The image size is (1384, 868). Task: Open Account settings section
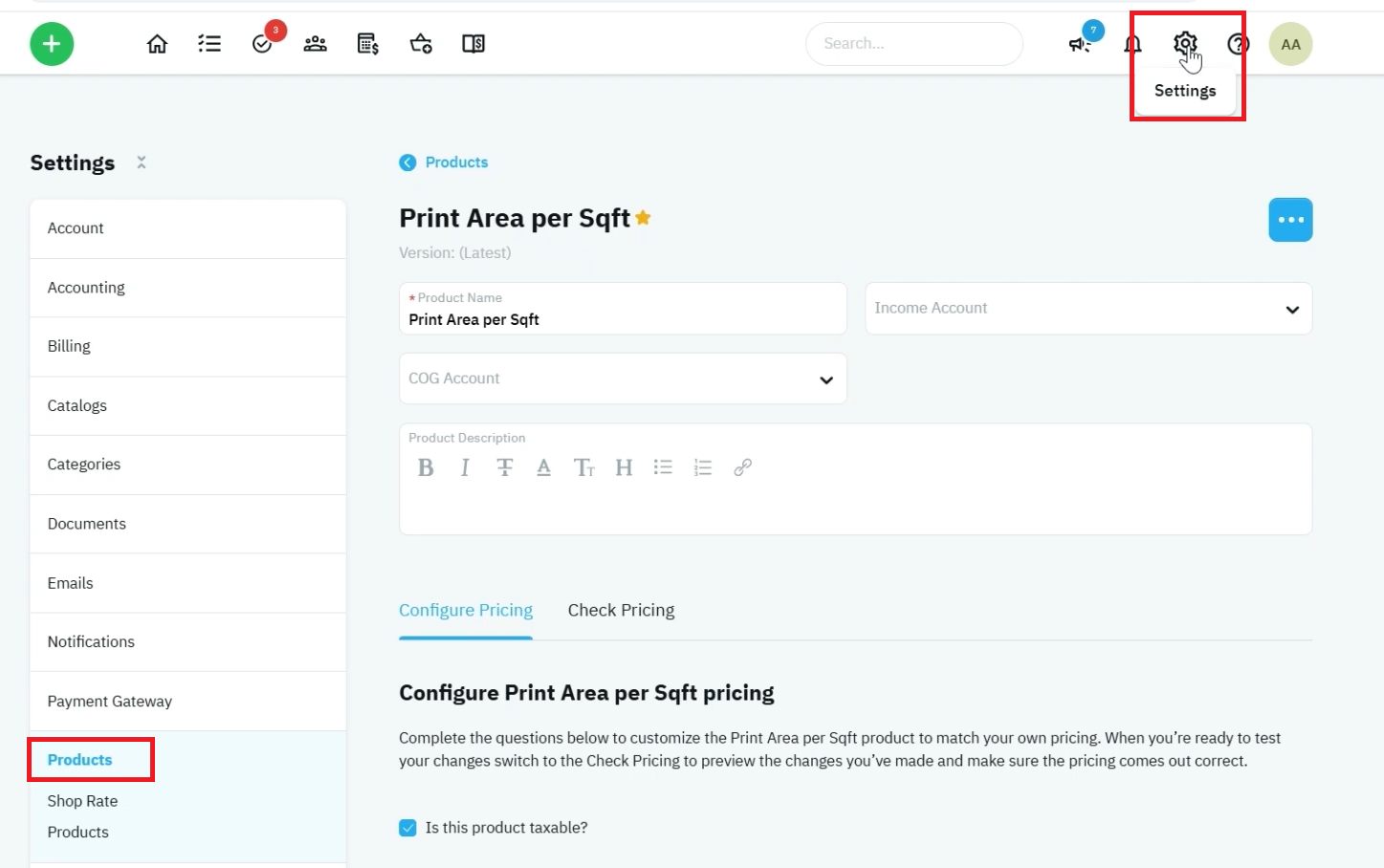pyautogui.click(x=187, y=228)
